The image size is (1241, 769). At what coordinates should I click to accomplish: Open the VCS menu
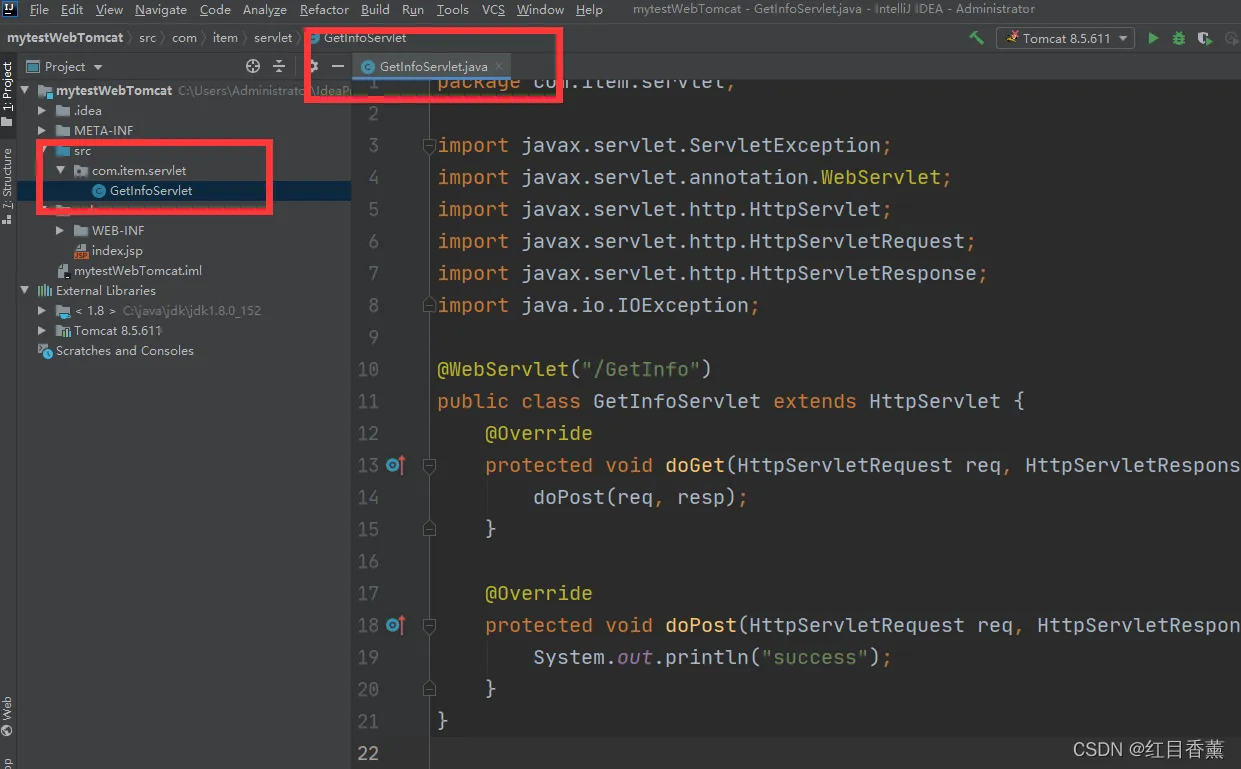coord(493,9)
